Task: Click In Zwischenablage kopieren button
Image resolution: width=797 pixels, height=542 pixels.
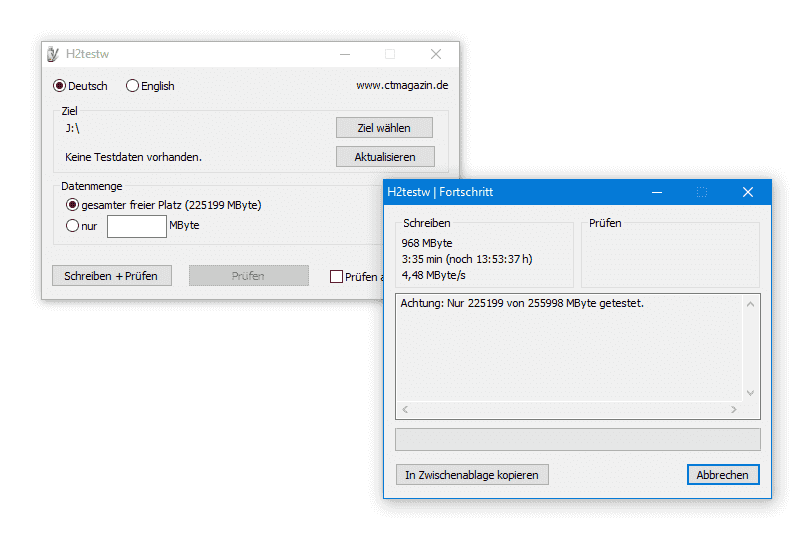Action: click(x=472, y=474)
